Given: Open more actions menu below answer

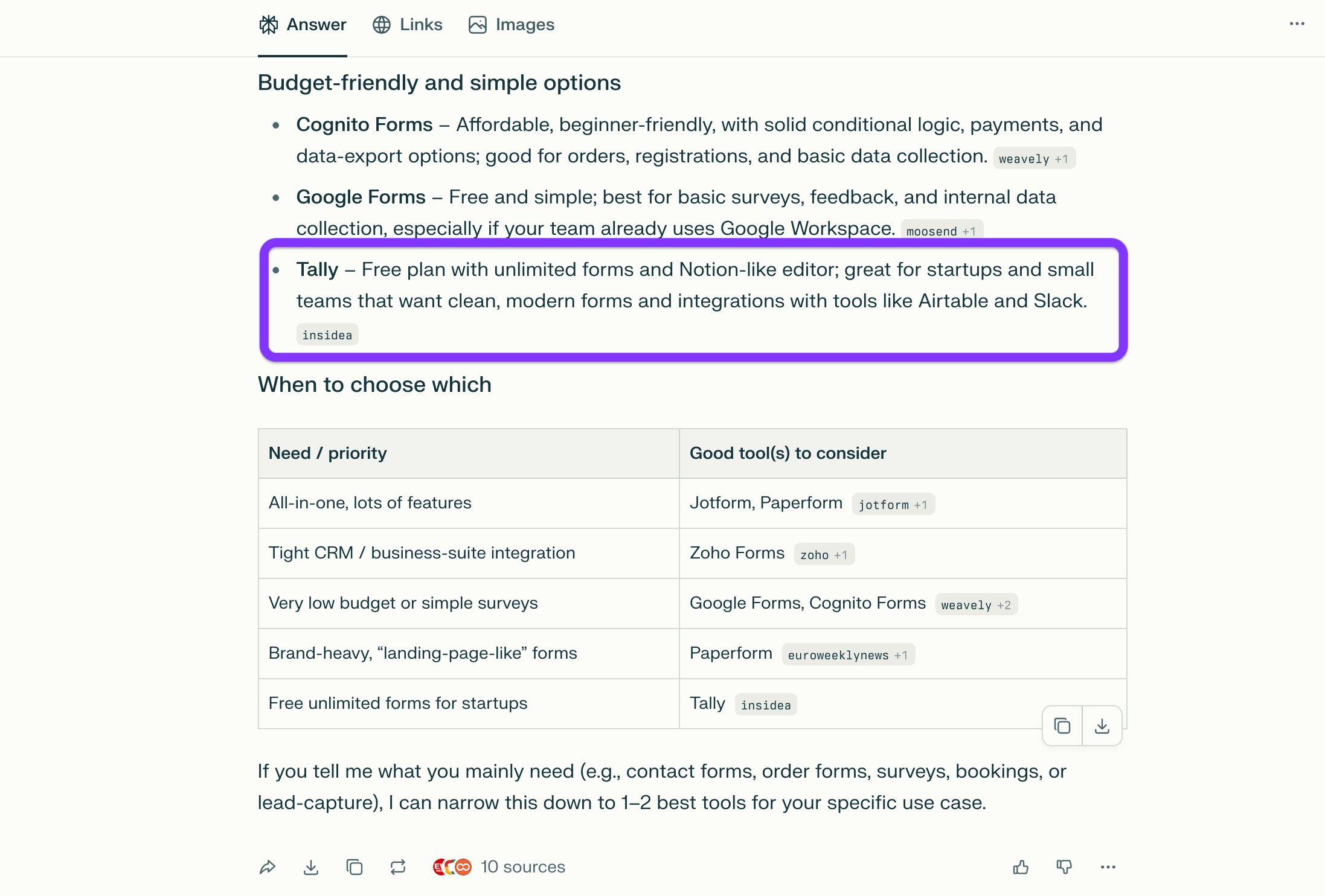Looking at the screenshot, I should (x=1108, y=867).
